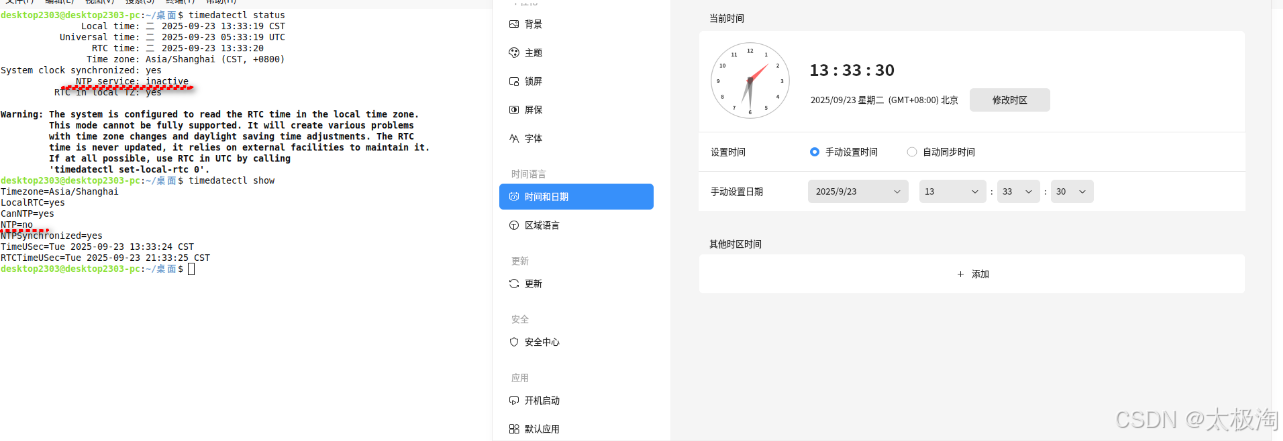Click the 'System clock synchronized: yes' line
Viewport: 1283px width, 441px height.
click(81, 70)
